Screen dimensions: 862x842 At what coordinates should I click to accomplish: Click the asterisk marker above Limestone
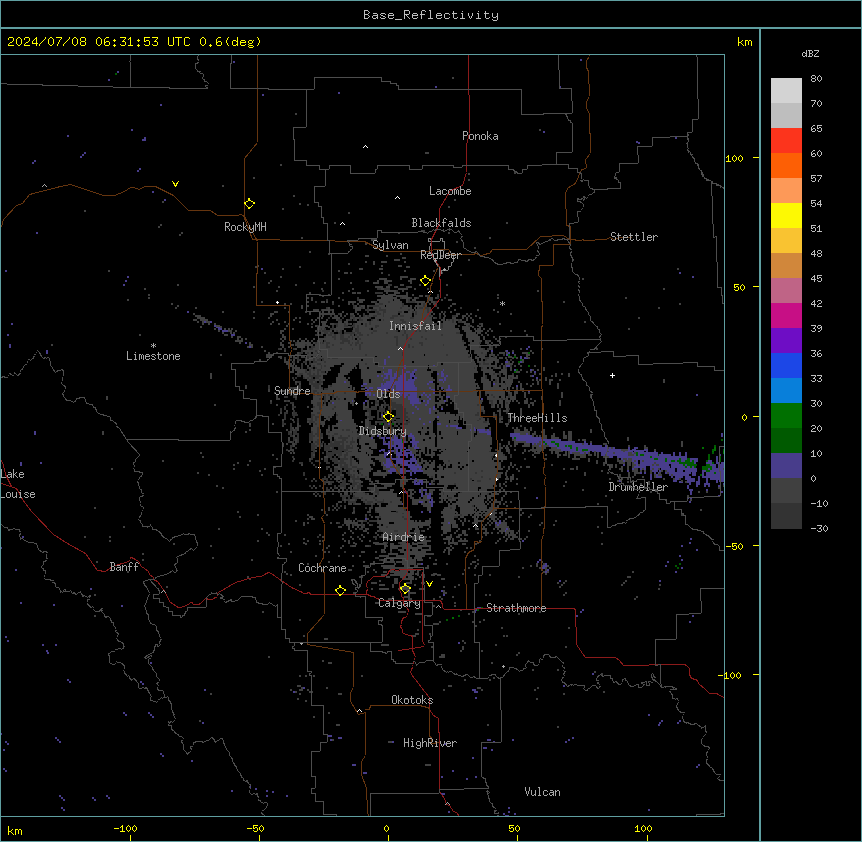(x=153, y=346)
